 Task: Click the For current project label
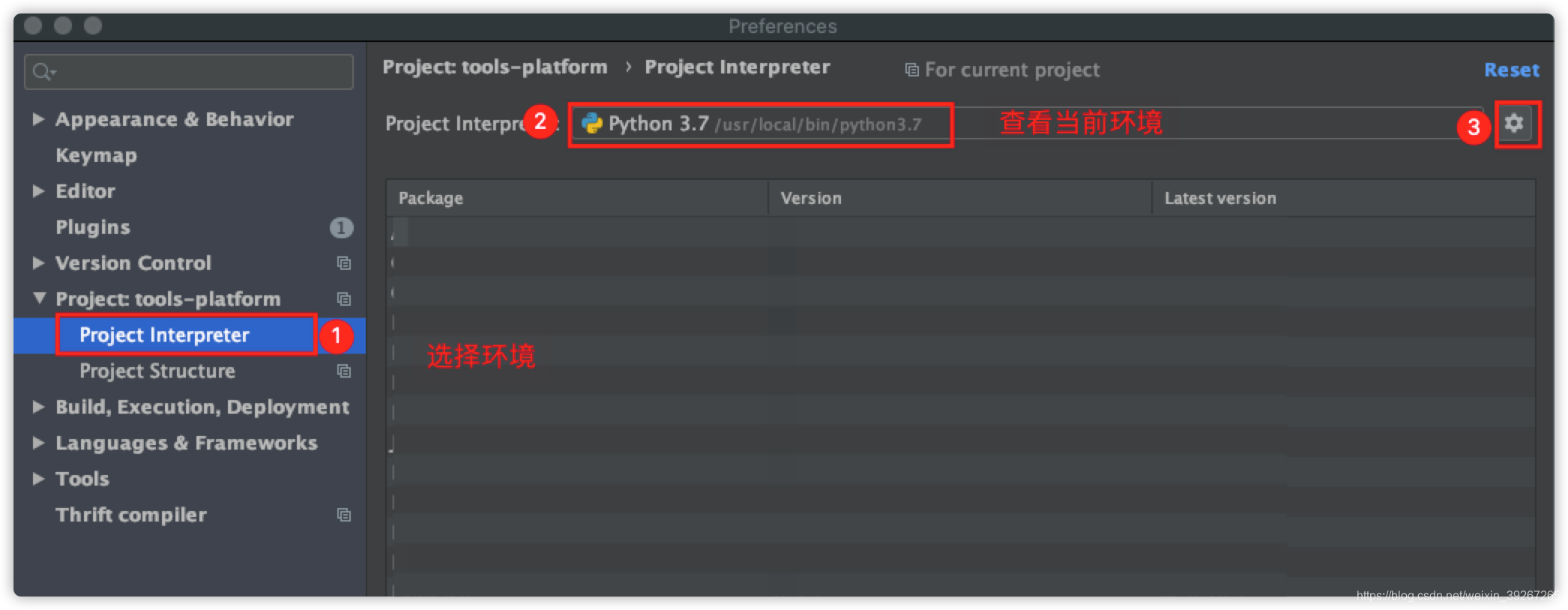[1012, 70]
